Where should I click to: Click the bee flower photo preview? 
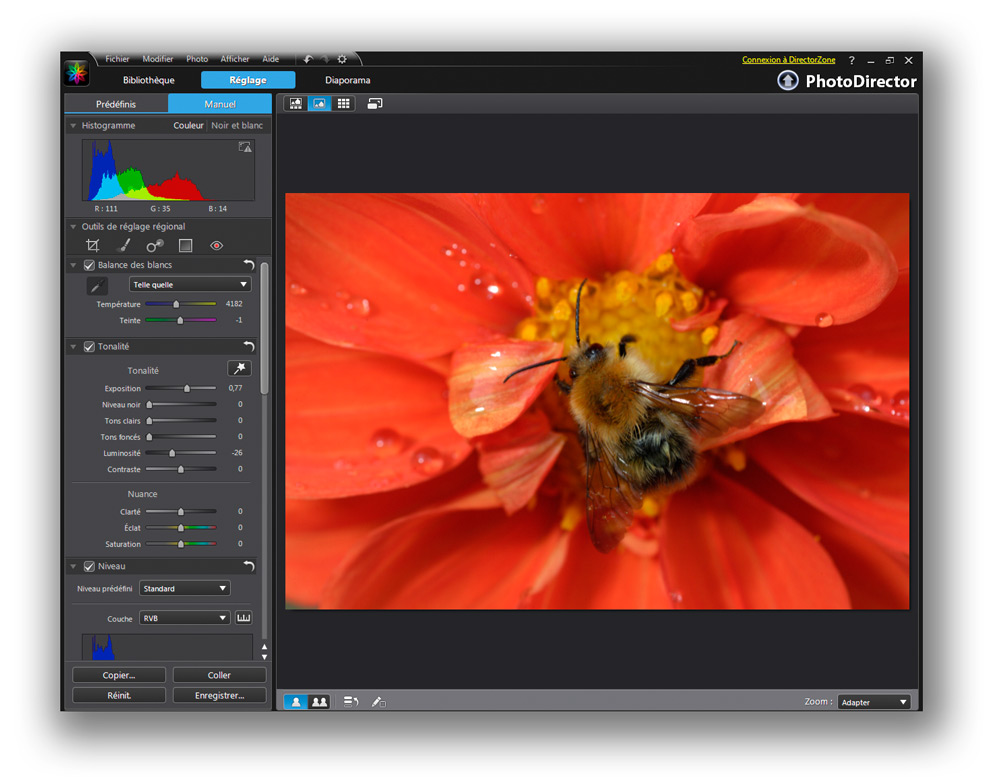point(597,401)
